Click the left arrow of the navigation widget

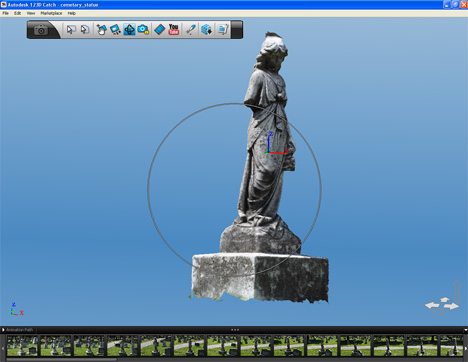click(x=432, y=305)
